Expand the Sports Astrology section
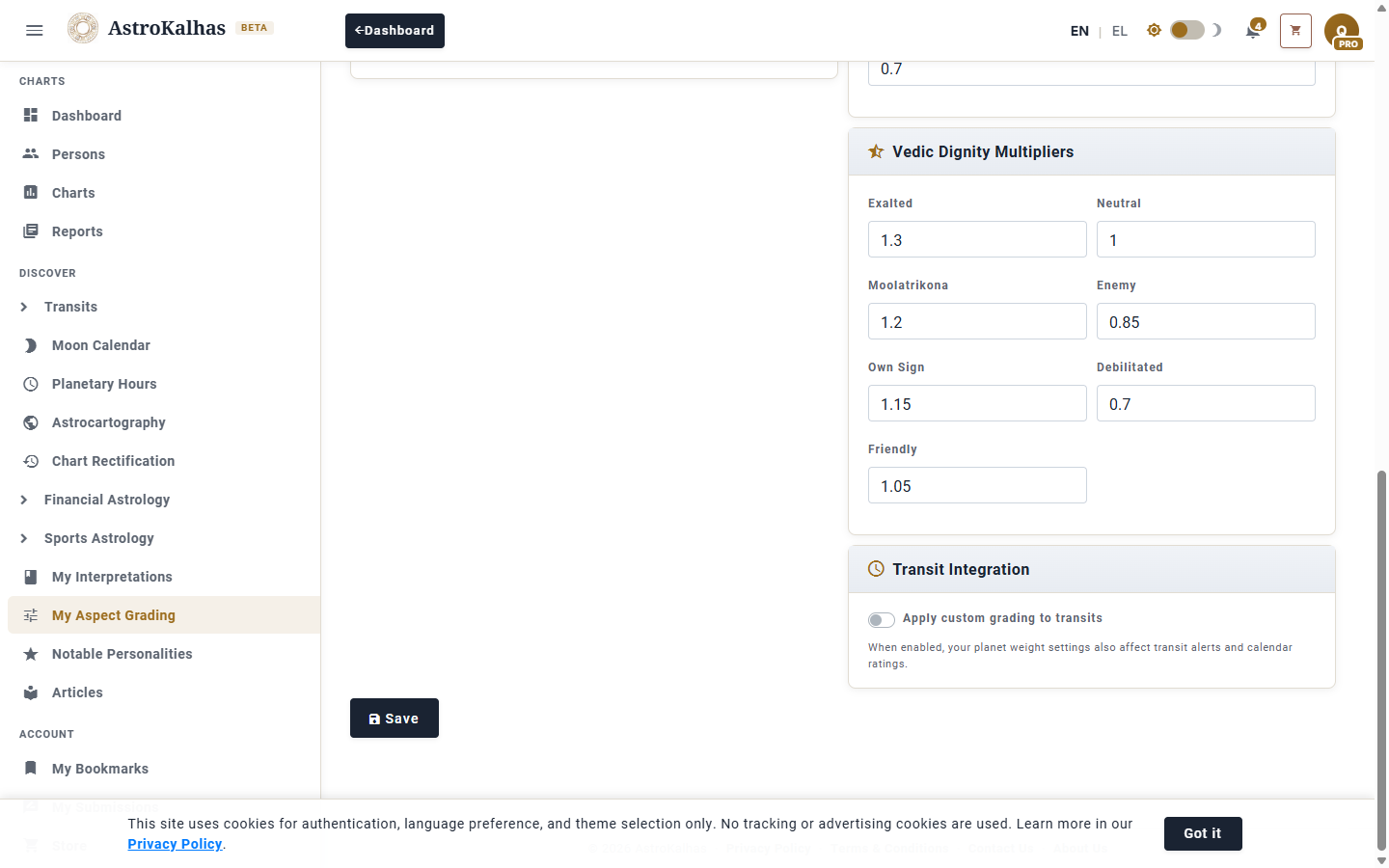 (x=24, y=538)
